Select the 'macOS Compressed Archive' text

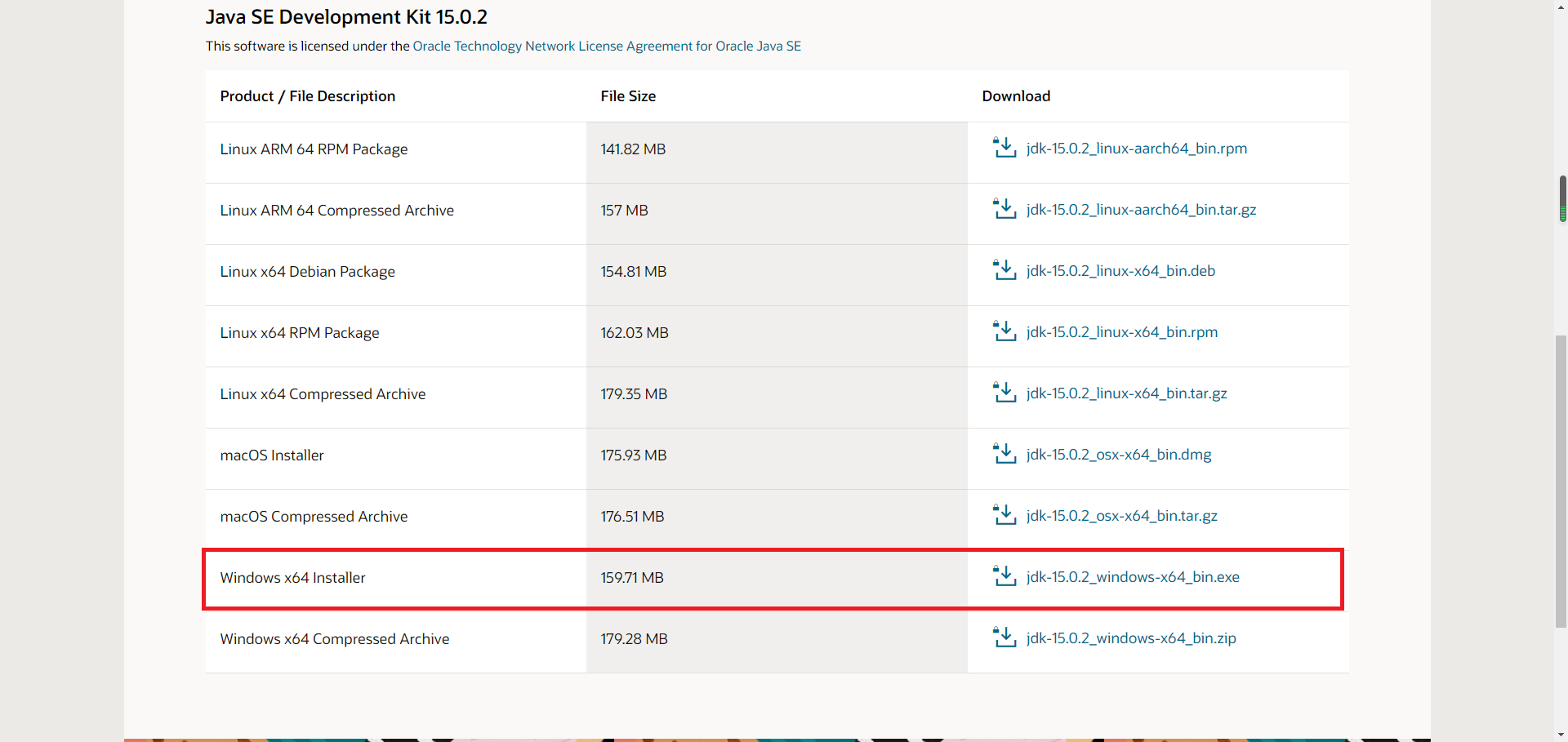[x=314, y=517]
